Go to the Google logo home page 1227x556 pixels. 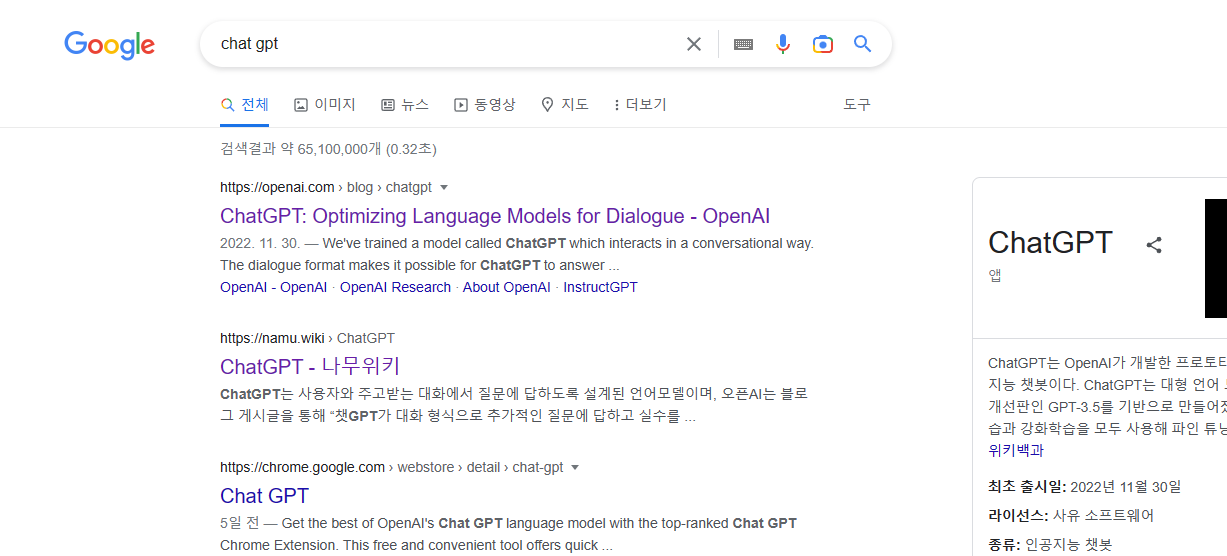point(109,44)
